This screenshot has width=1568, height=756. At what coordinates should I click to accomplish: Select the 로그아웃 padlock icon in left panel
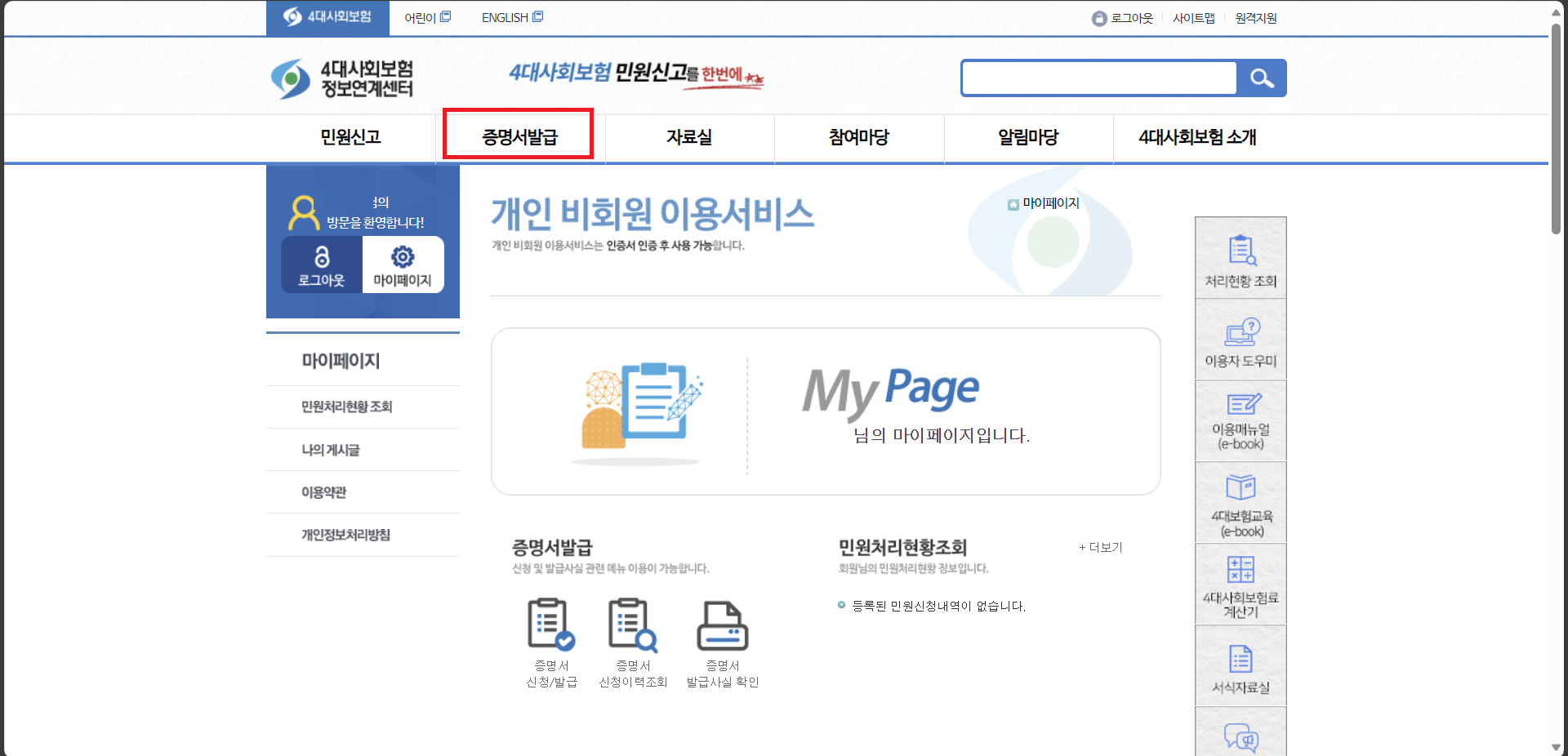[322, 257]
